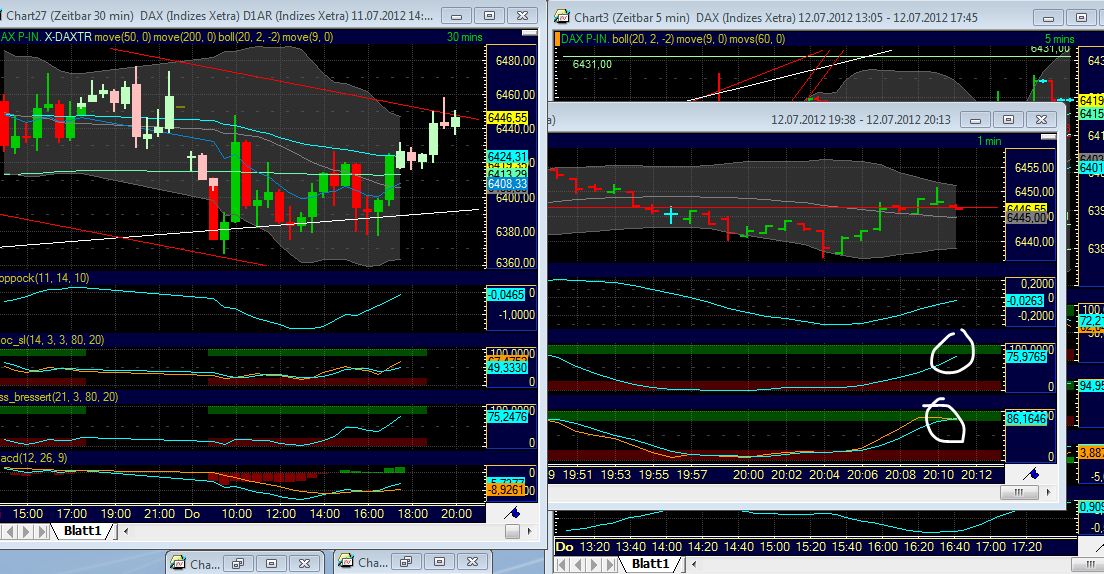
Task: Click the 15:00 time label in Chart3 axis
Action: pyautogui.click(x=774, y=547)
